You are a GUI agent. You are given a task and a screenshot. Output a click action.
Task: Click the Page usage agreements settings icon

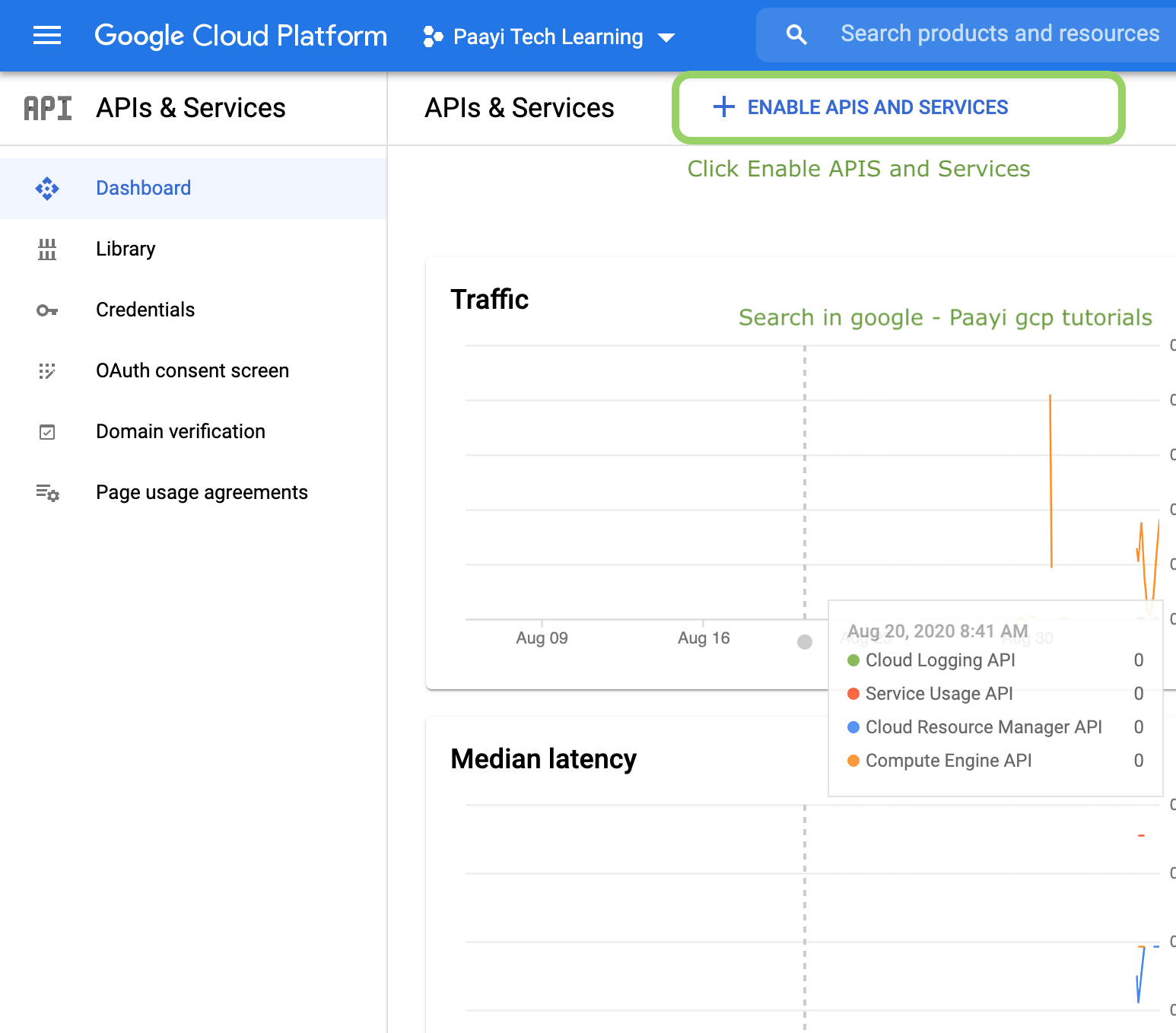(x=47, y=493)
